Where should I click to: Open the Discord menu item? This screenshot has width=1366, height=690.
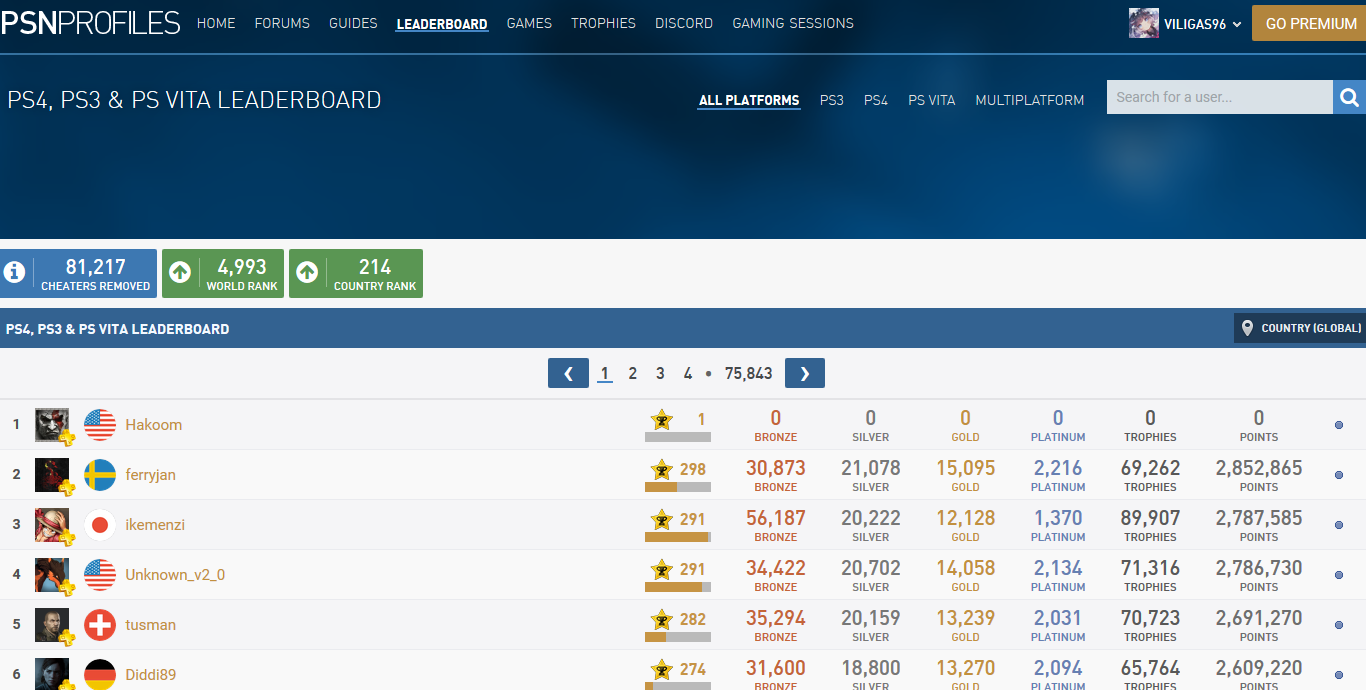[x=684, y=23]
